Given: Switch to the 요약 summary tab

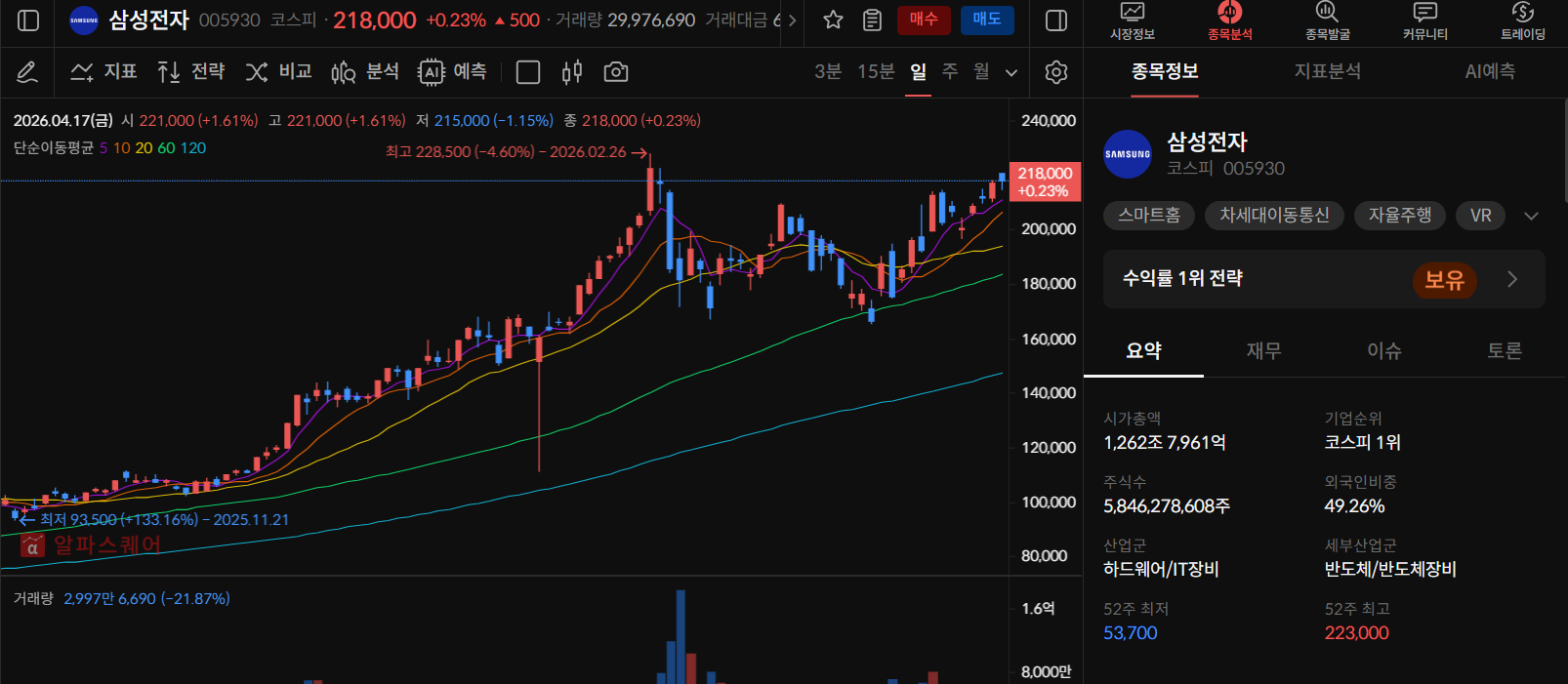Looking at the screenshot, I should click(1143, 351).
